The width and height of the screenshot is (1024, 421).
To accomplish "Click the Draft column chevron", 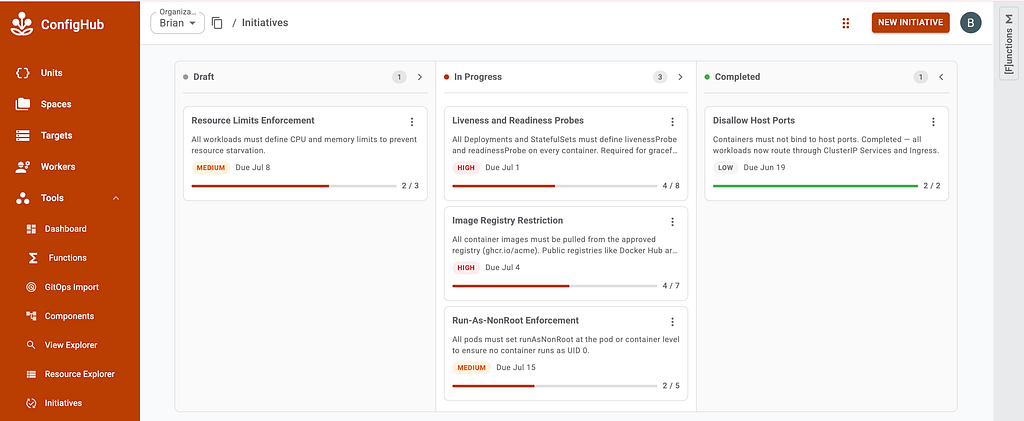I will [x=420, y=77].
